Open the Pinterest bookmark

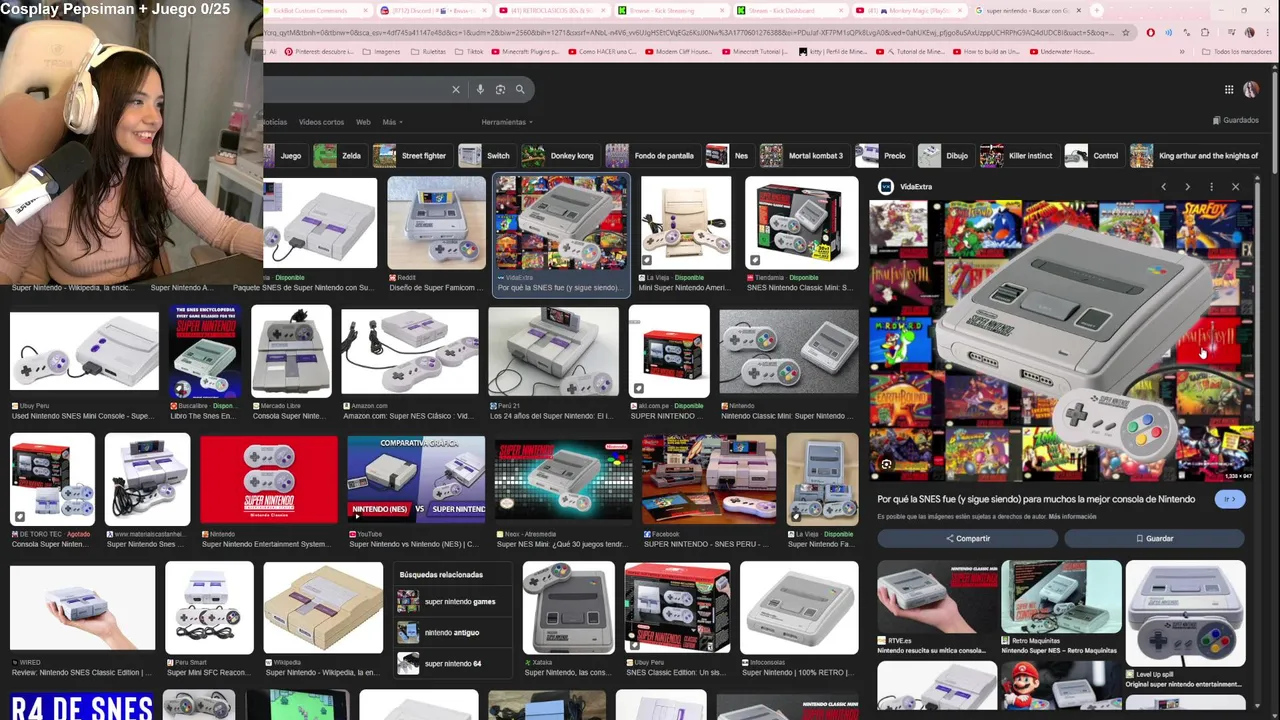(318, 52)
